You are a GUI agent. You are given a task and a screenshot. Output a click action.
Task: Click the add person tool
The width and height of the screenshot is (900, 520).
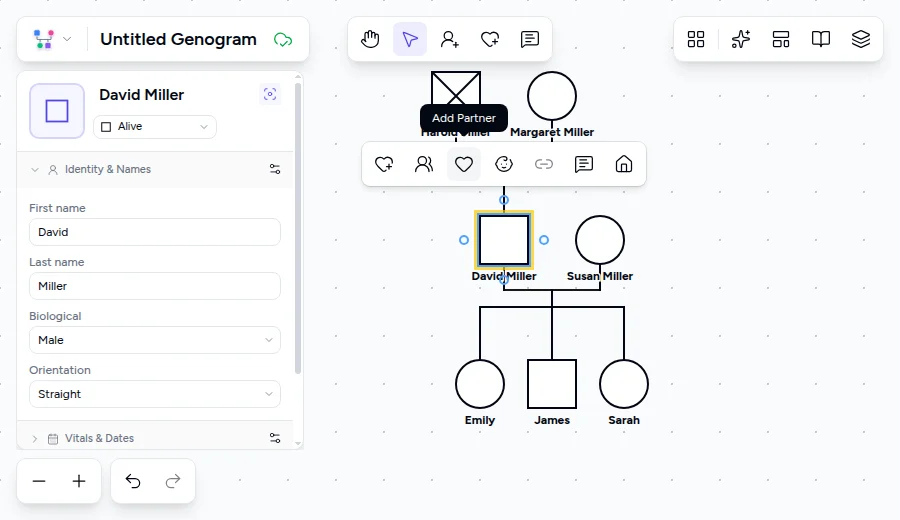449,39
